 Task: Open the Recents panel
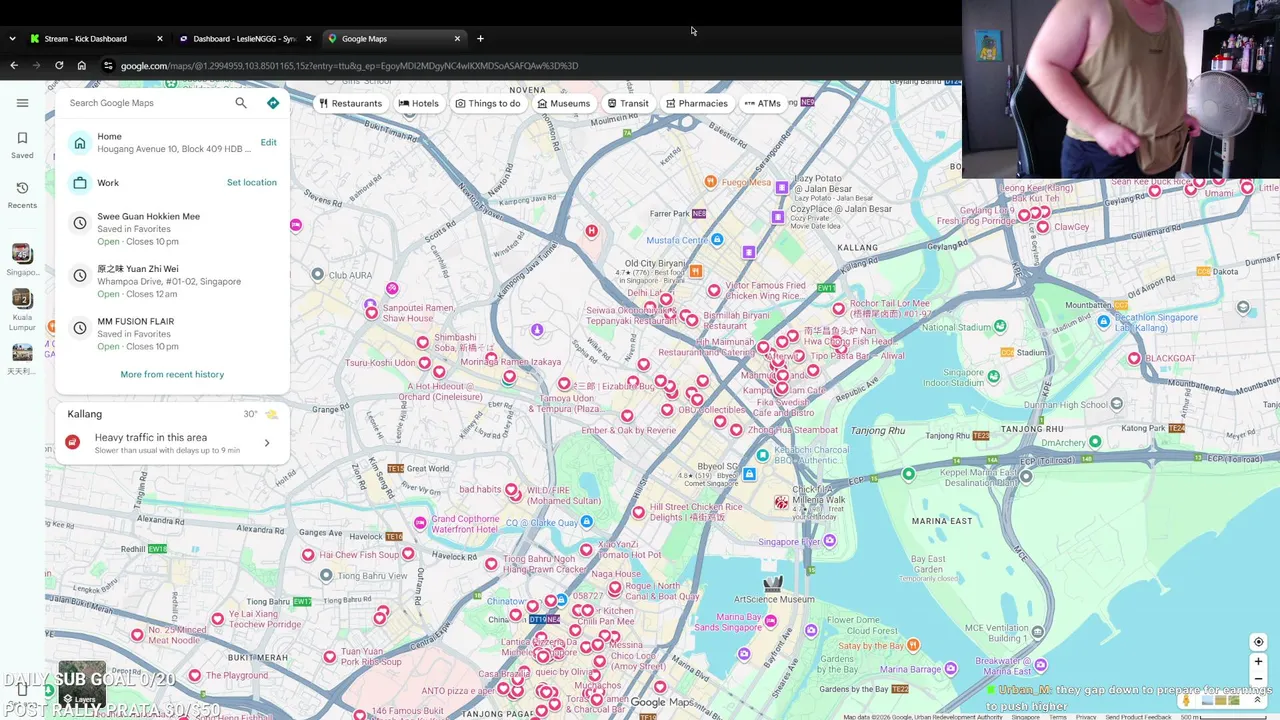[22, 194]
